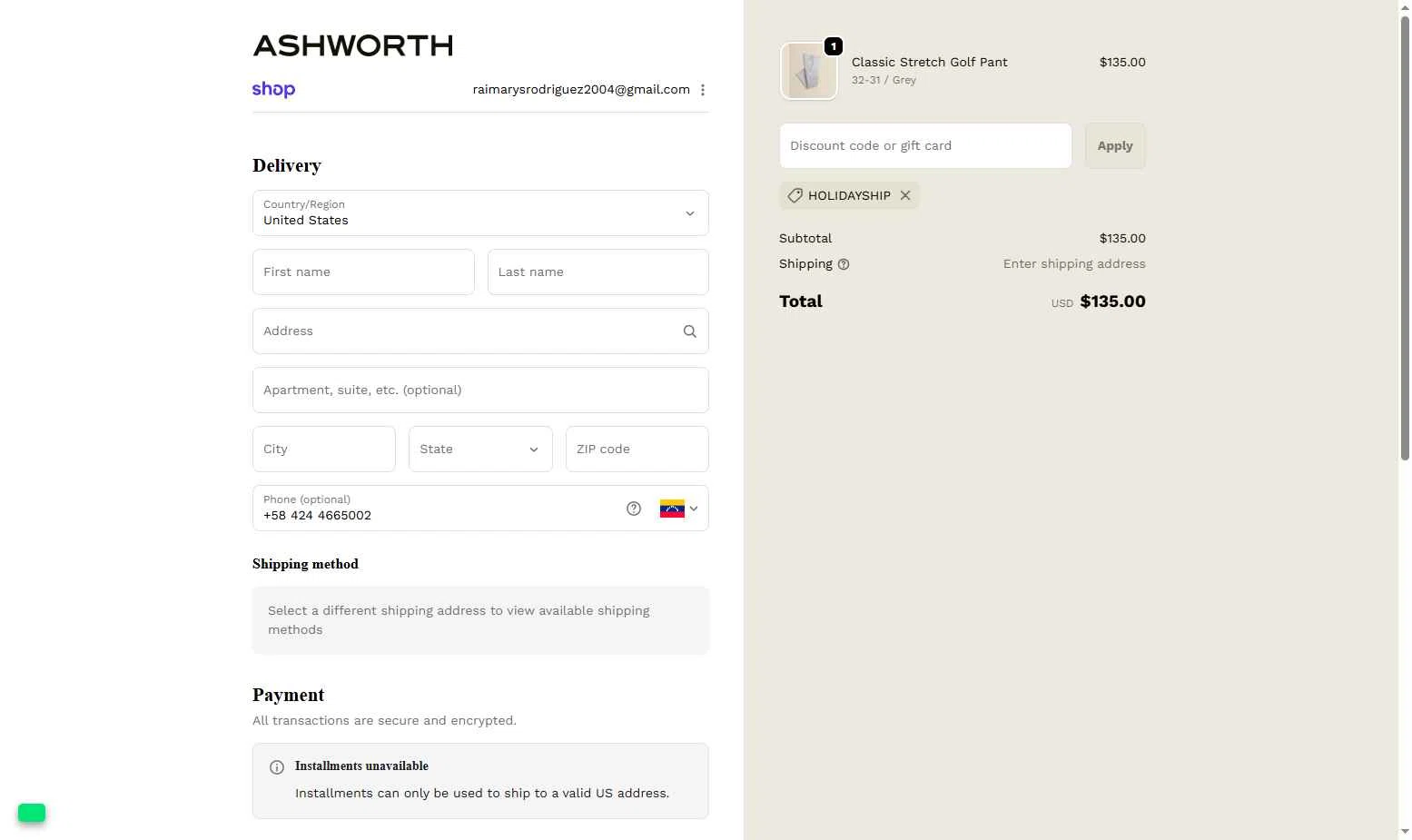1412x840 pixels.
Task: Click the phone help question mark icon
Action: [634, 509]
